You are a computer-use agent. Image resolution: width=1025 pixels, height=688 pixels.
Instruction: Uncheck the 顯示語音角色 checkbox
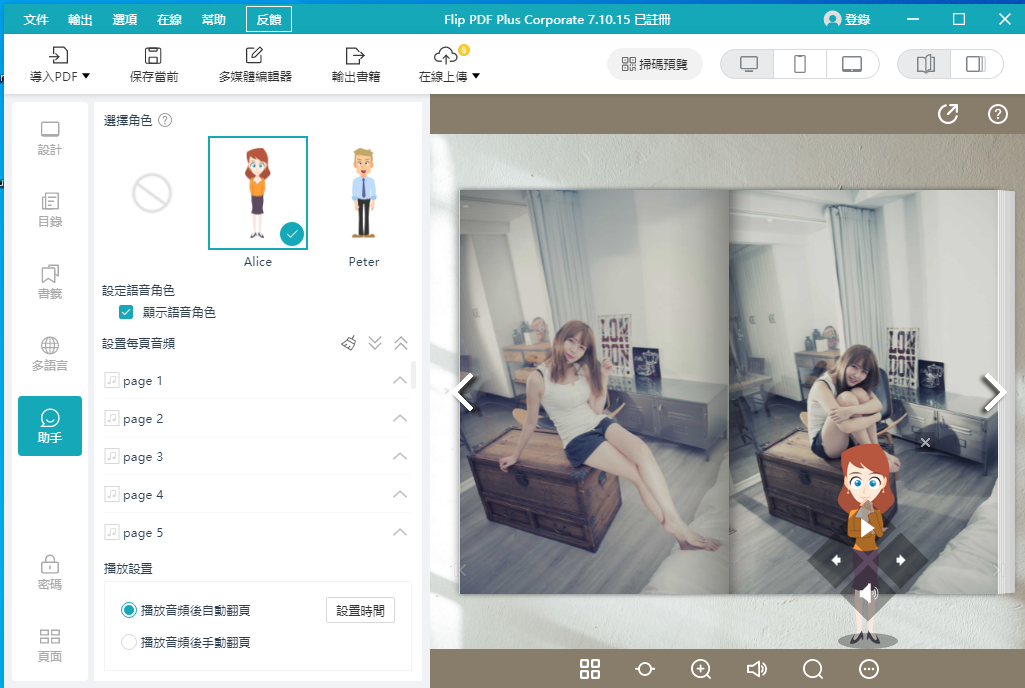(126, 312)
